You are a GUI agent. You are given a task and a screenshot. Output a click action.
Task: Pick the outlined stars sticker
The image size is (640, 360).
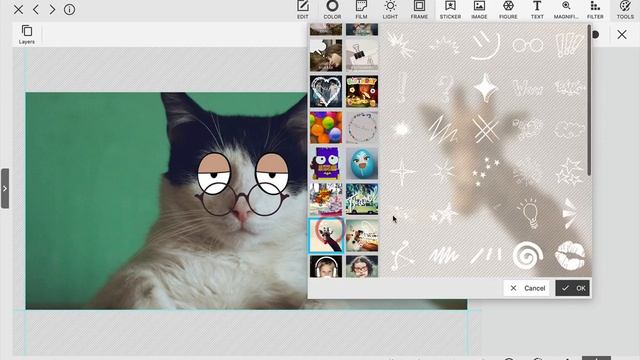point(570,172)
